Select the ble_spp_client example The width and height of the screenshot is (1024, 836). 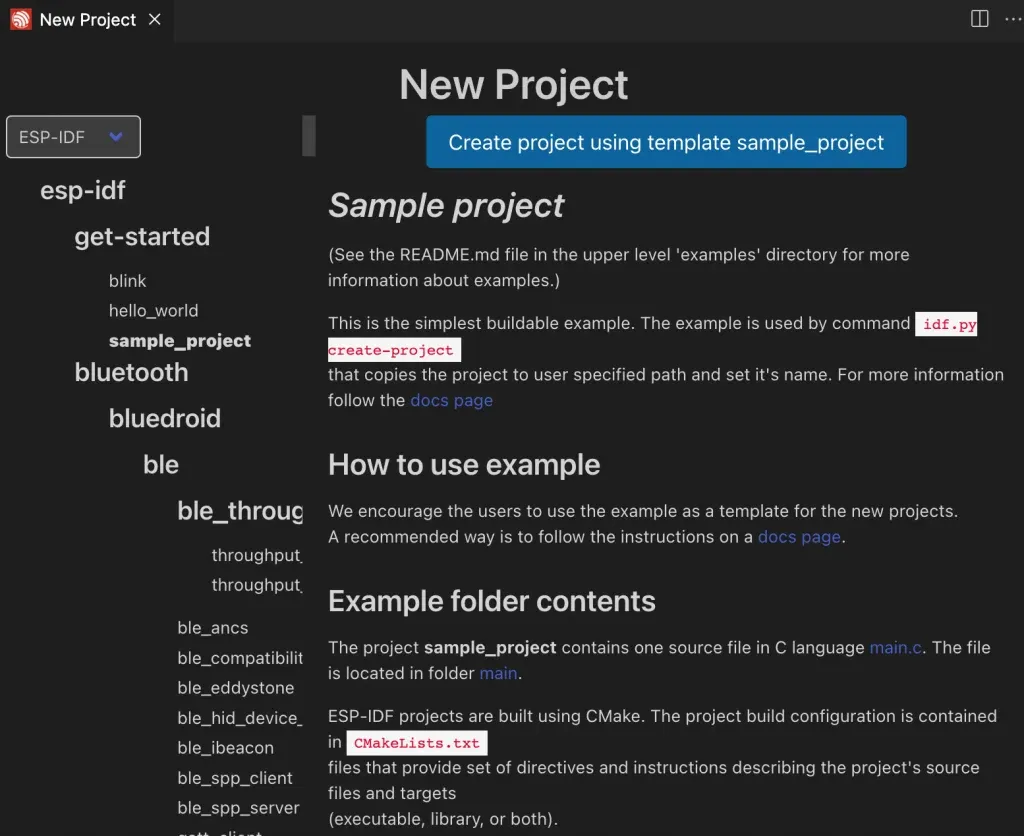(233, 778)
